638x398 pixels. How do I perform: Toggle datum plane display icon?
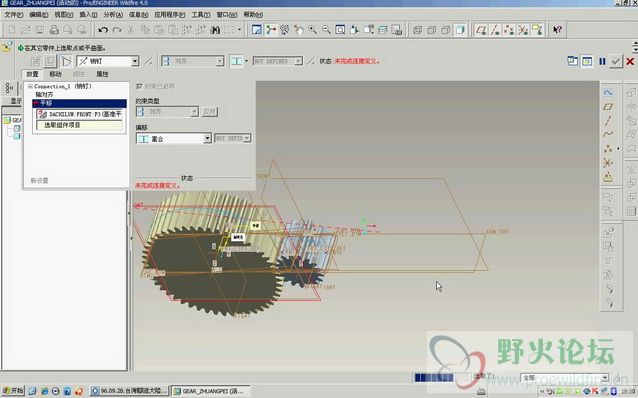481,30
